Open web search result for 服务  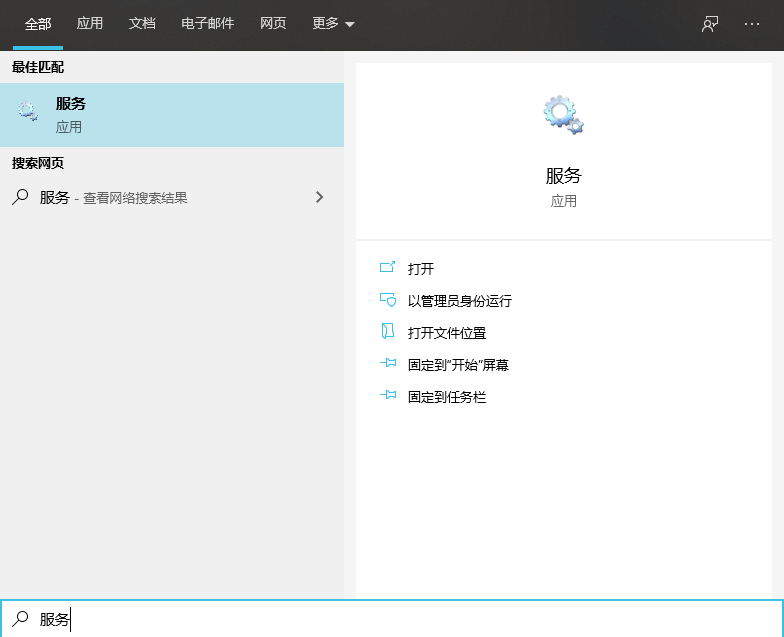pyautogui.click(x=172, y=198)
